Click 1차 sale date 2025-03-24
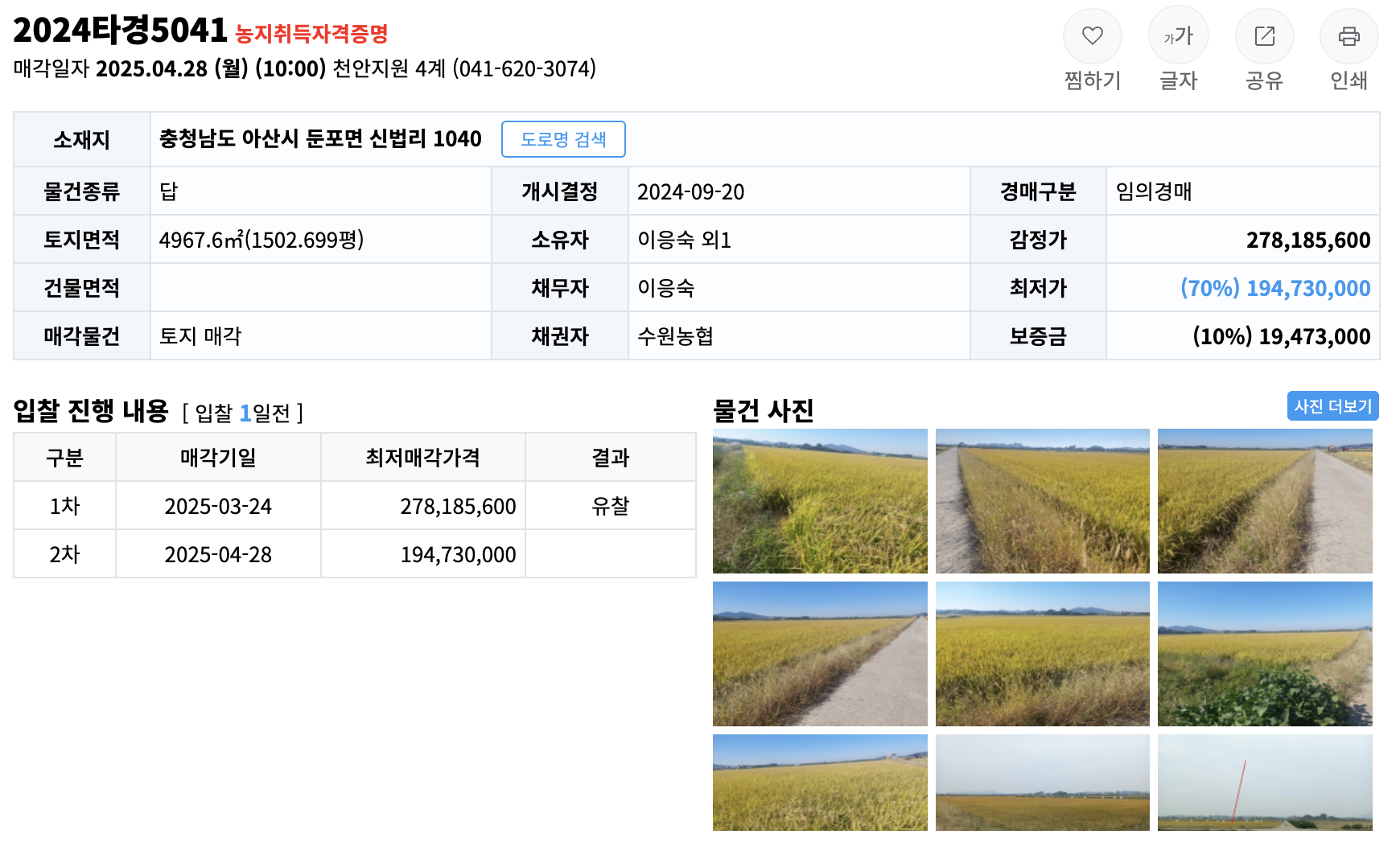1400x851 pixels. click(218, 506)
